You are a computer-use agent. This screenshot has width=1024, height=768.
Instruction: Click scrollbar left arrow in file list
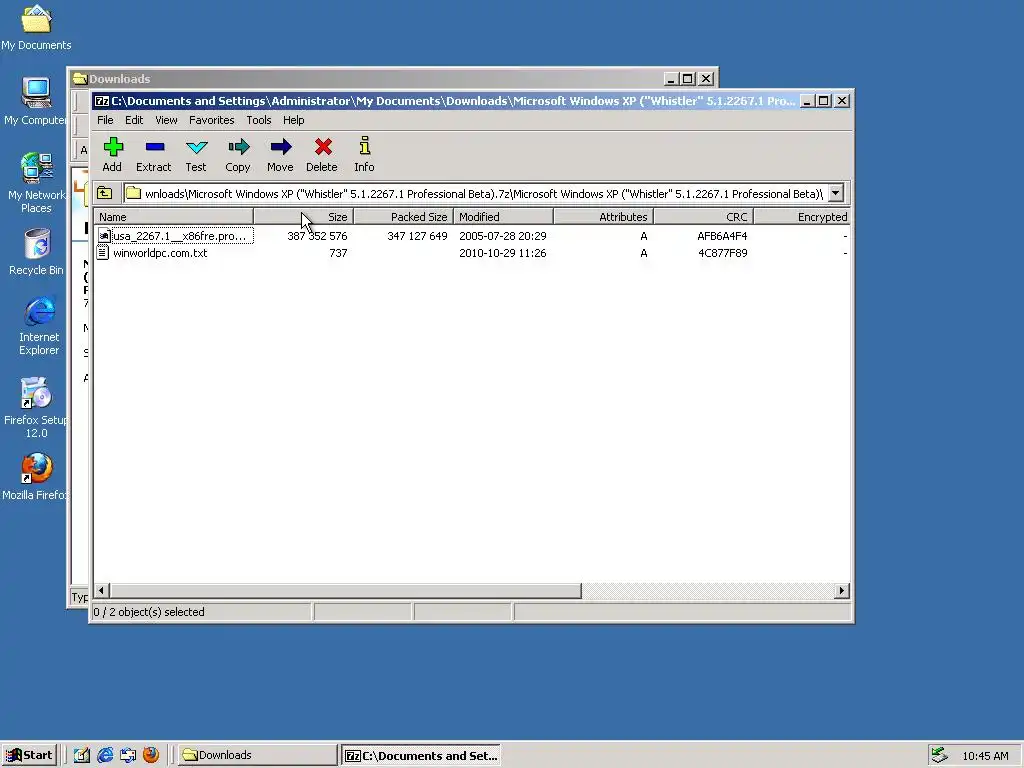101,590
